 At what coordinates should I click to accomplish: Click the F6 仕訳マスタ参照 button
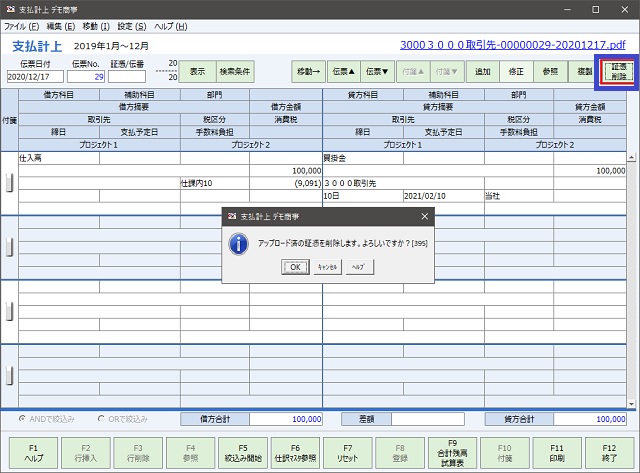(x=296, y=453)
